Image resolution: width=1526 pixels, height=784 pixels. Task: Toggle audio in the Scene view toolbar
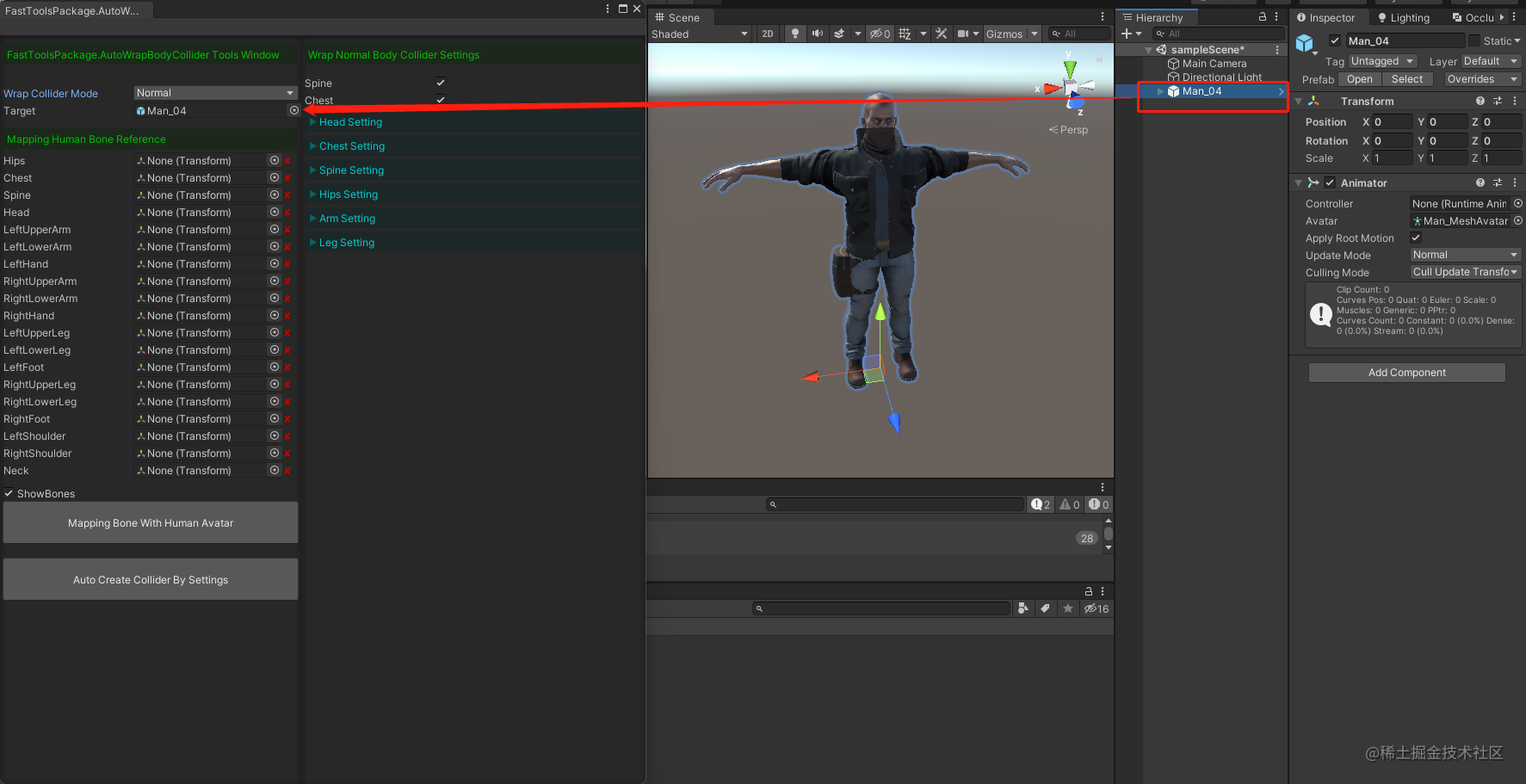click(817, 34)
